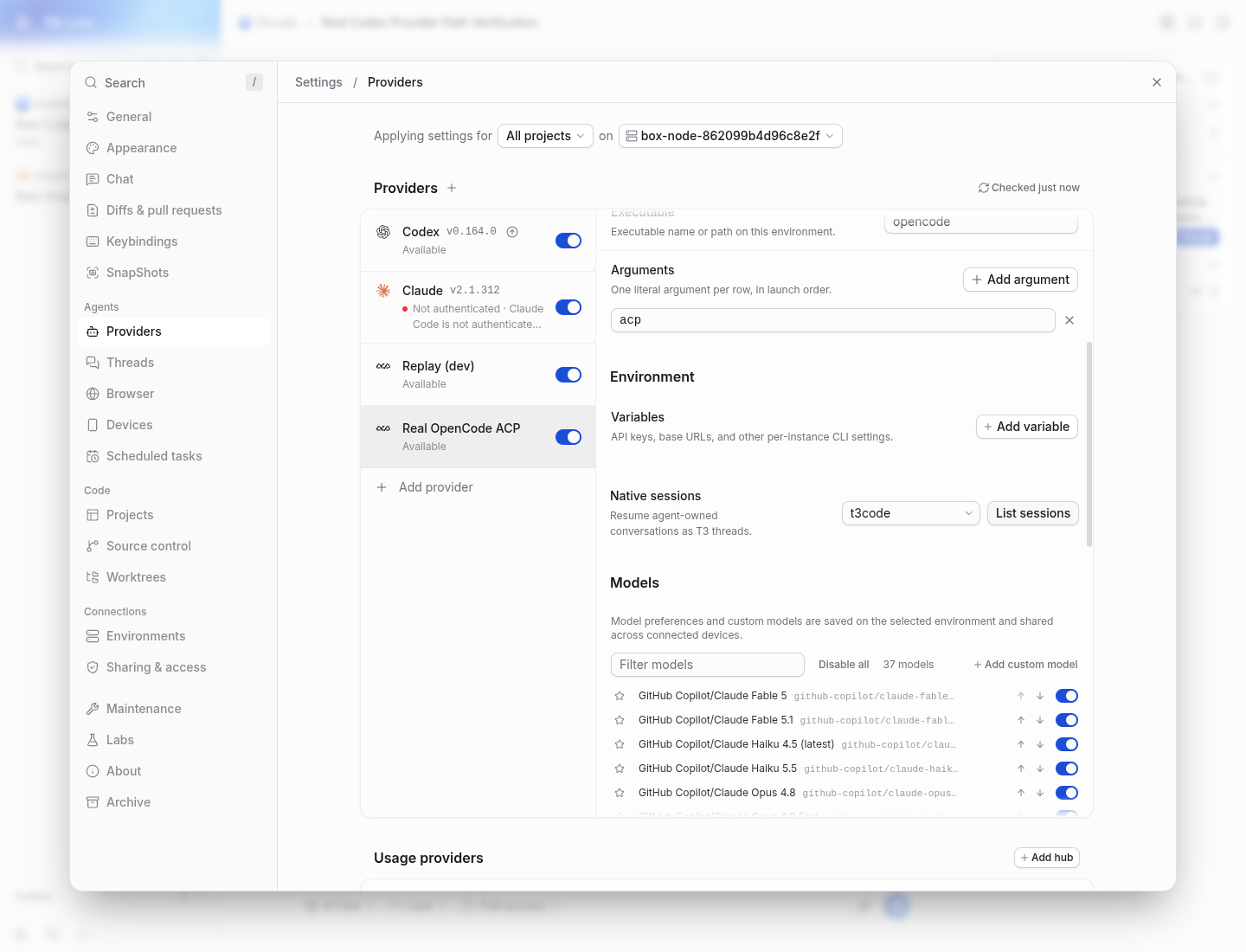Star the GitHub Copilot/Claude Opus 4.8 model
This screenshot has width=1246, height=952.
tap(620, 793)
